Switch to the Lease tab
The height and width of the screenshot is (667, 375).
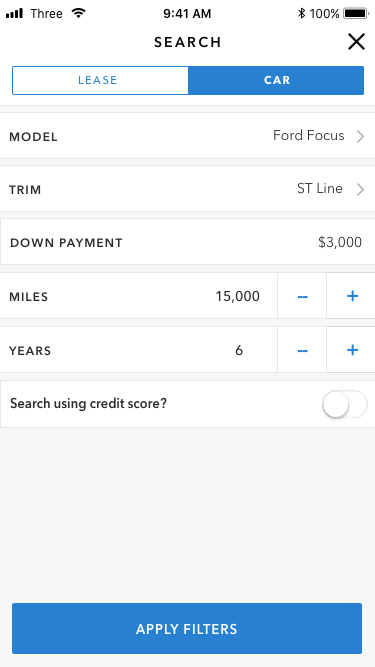100,80
